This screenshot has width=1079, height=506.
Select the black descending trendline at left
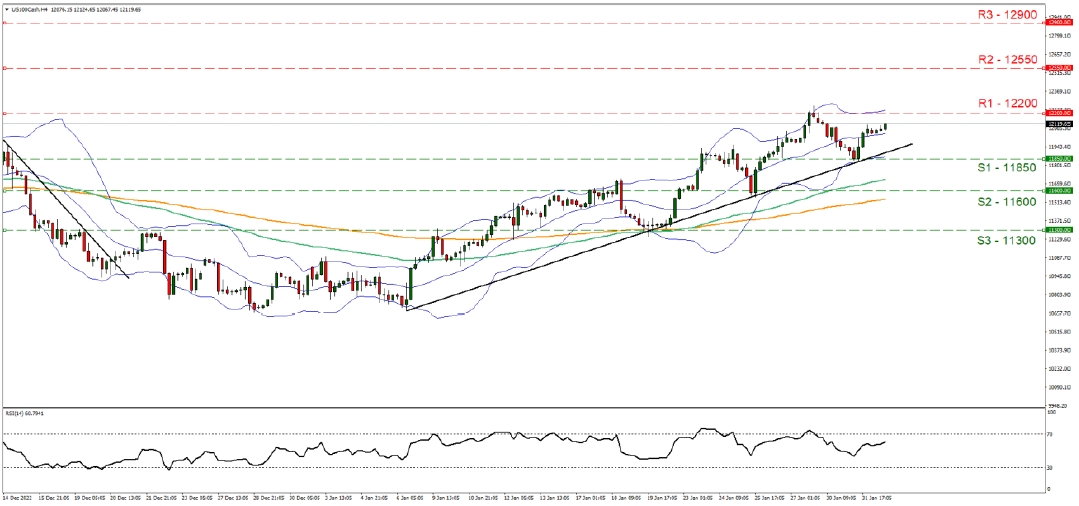(x=65, y=208)
